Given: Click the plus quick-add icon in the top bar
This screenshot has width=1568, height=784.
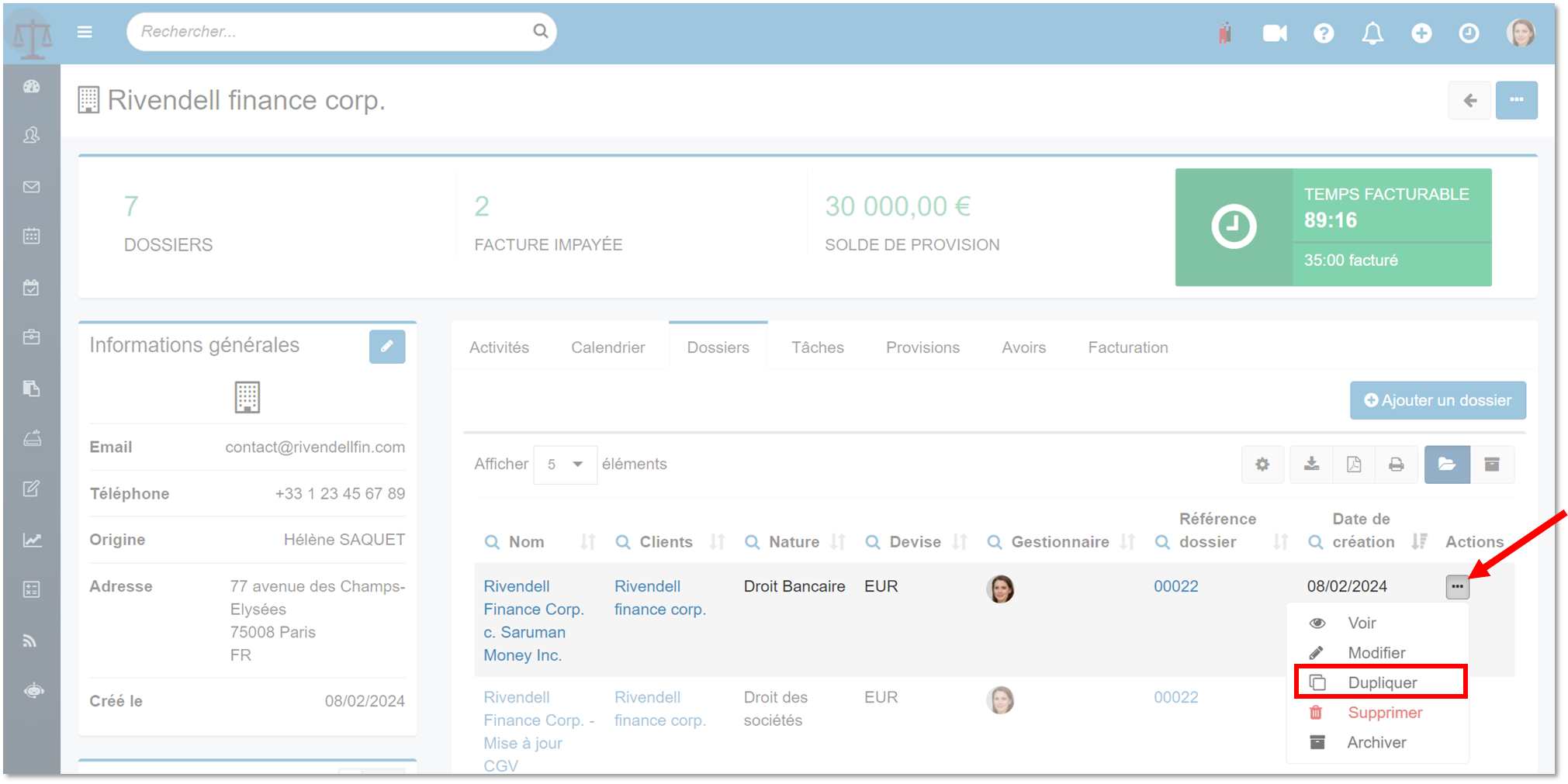Looking at the screenshot, I should coord(1421,33).
